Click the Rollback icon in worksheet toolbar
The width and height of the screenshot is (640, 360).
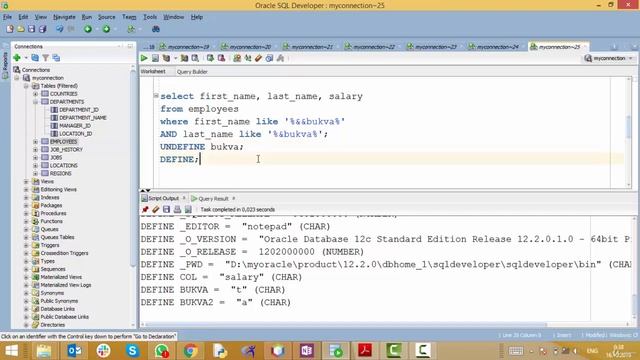tap(221, 58)
